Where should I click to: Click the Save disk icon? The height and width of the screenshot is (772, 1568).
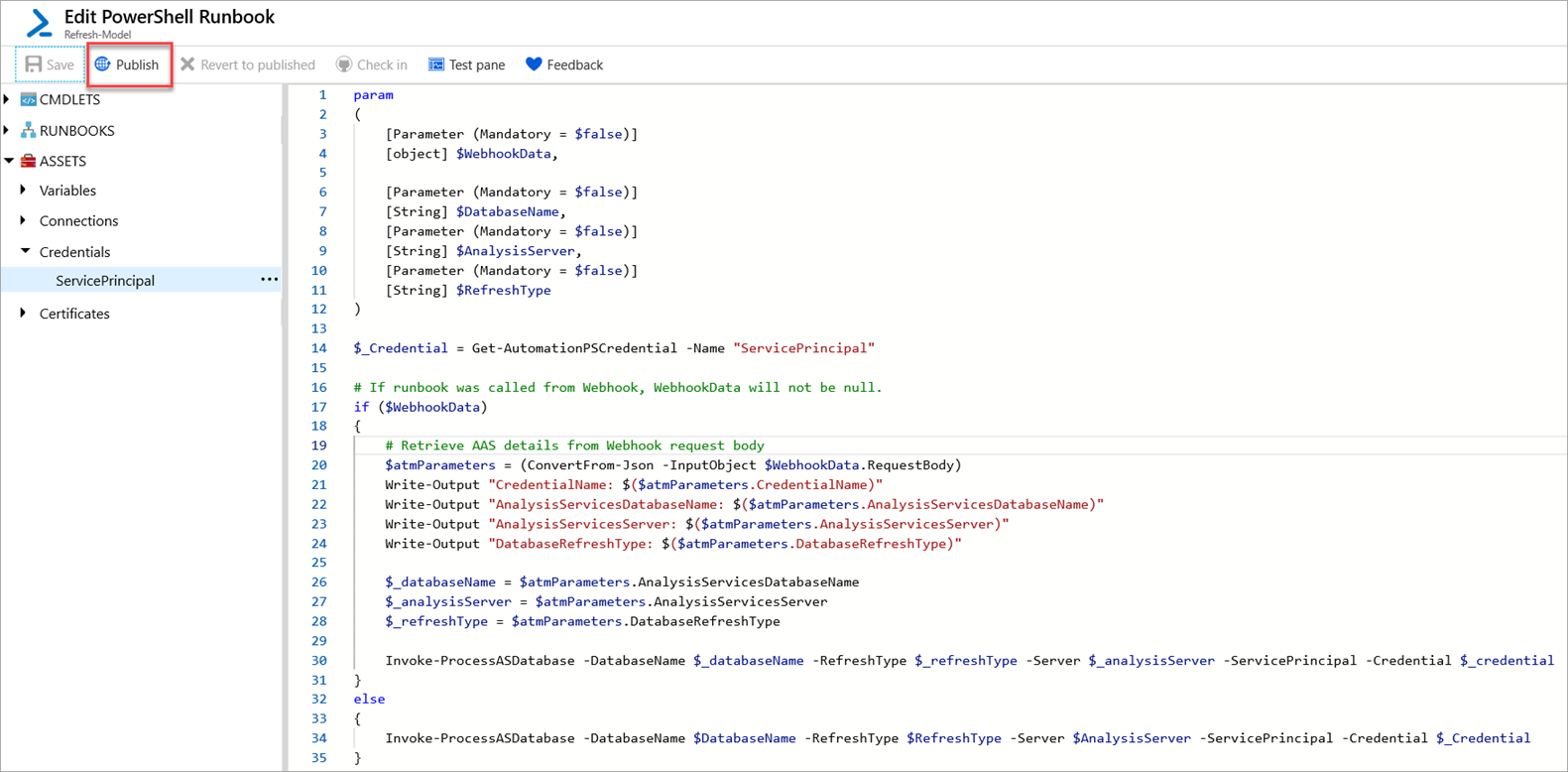[34, 64]
